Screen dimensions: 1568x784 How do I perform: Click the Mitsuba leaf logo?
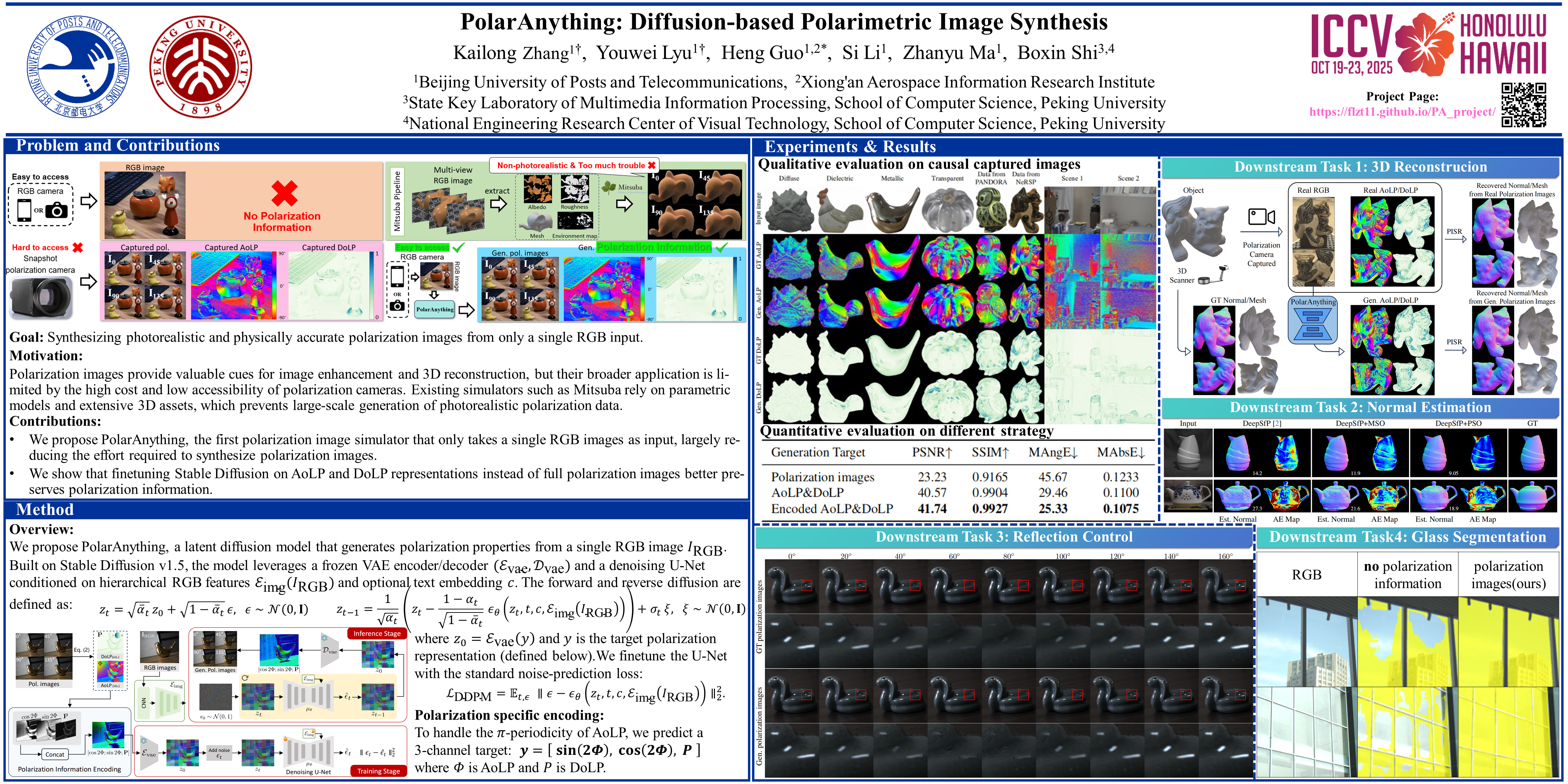click(x=609, y=187)
